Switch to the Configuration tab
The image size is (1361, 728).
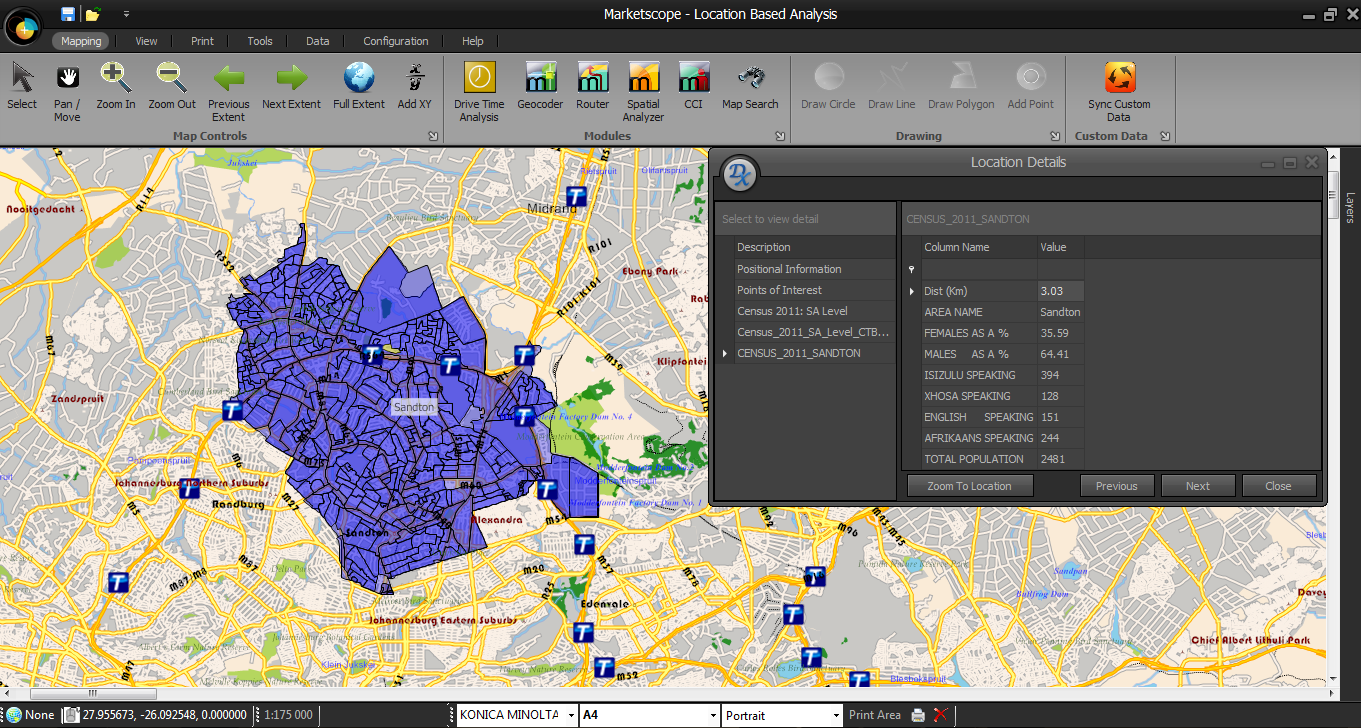click(396, 41)
